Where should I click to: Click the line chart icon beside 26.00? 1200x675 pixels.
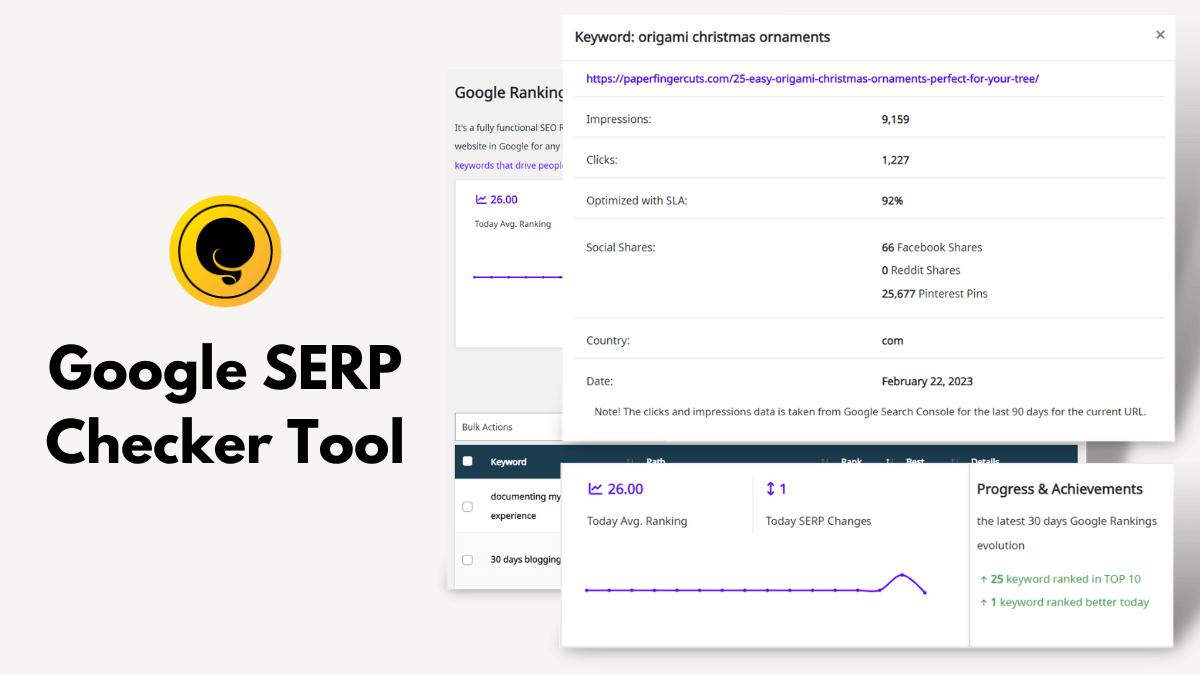596,489
